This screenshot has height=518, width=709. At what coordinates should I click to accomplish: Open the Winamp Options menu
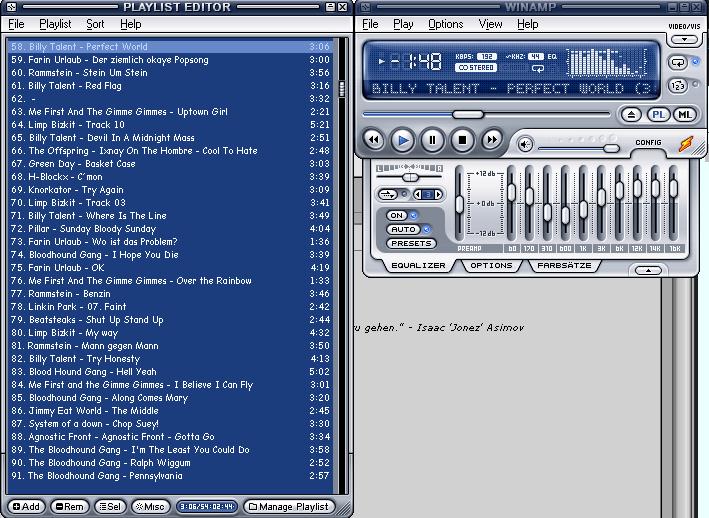tap(445, 24)
